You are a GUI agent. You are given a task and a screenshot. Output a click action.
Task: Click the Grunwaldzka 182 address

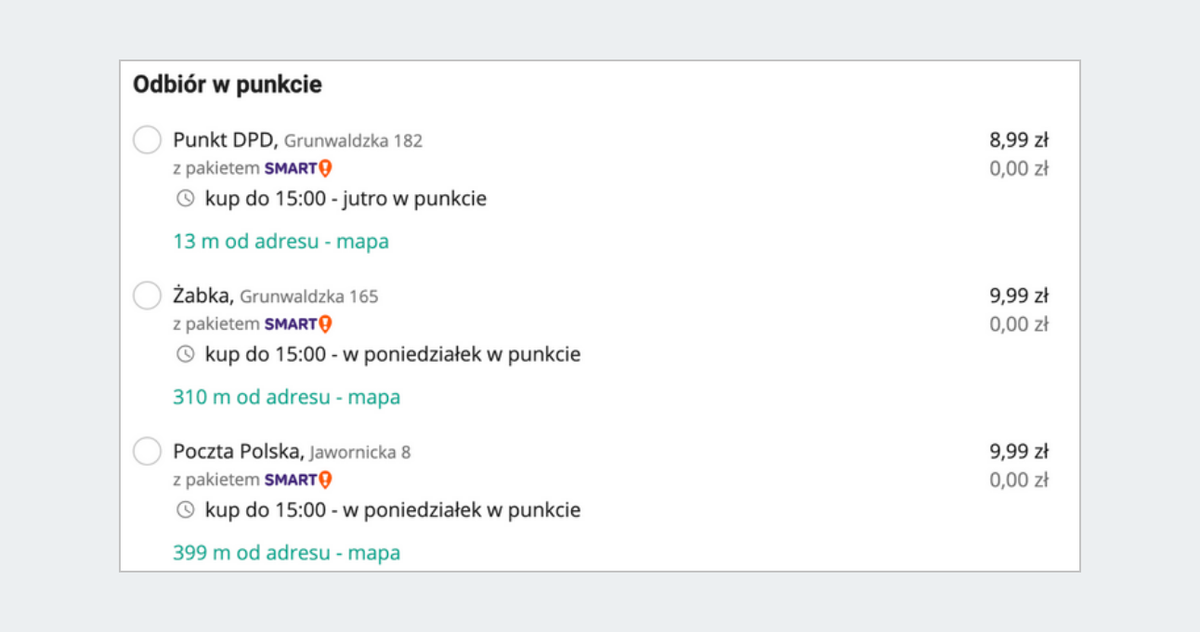[x=353, y=141]
